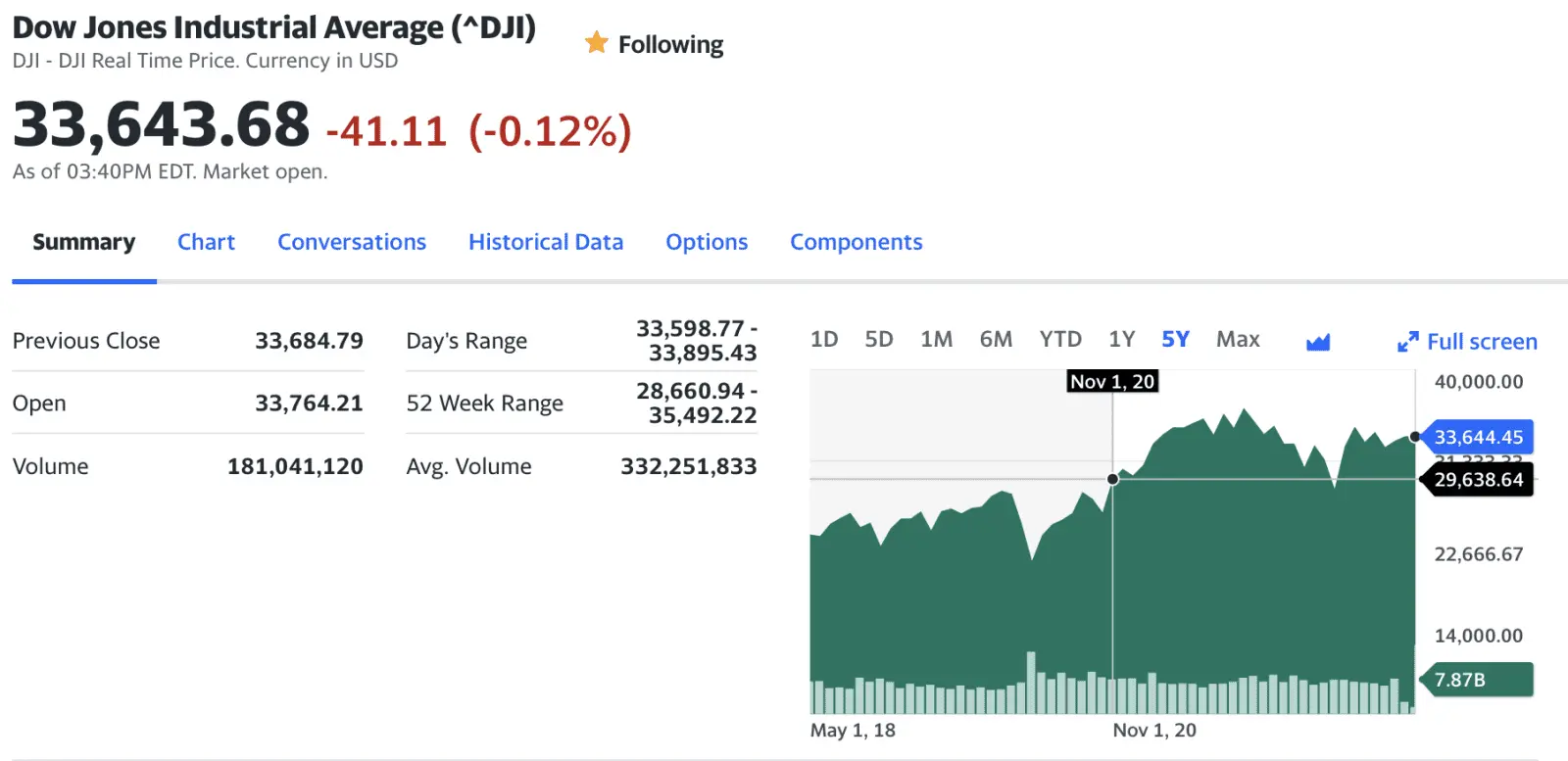View the Components tab
Image resolution: width=1568 pixels, height=761 pixels.
[857, 242]
